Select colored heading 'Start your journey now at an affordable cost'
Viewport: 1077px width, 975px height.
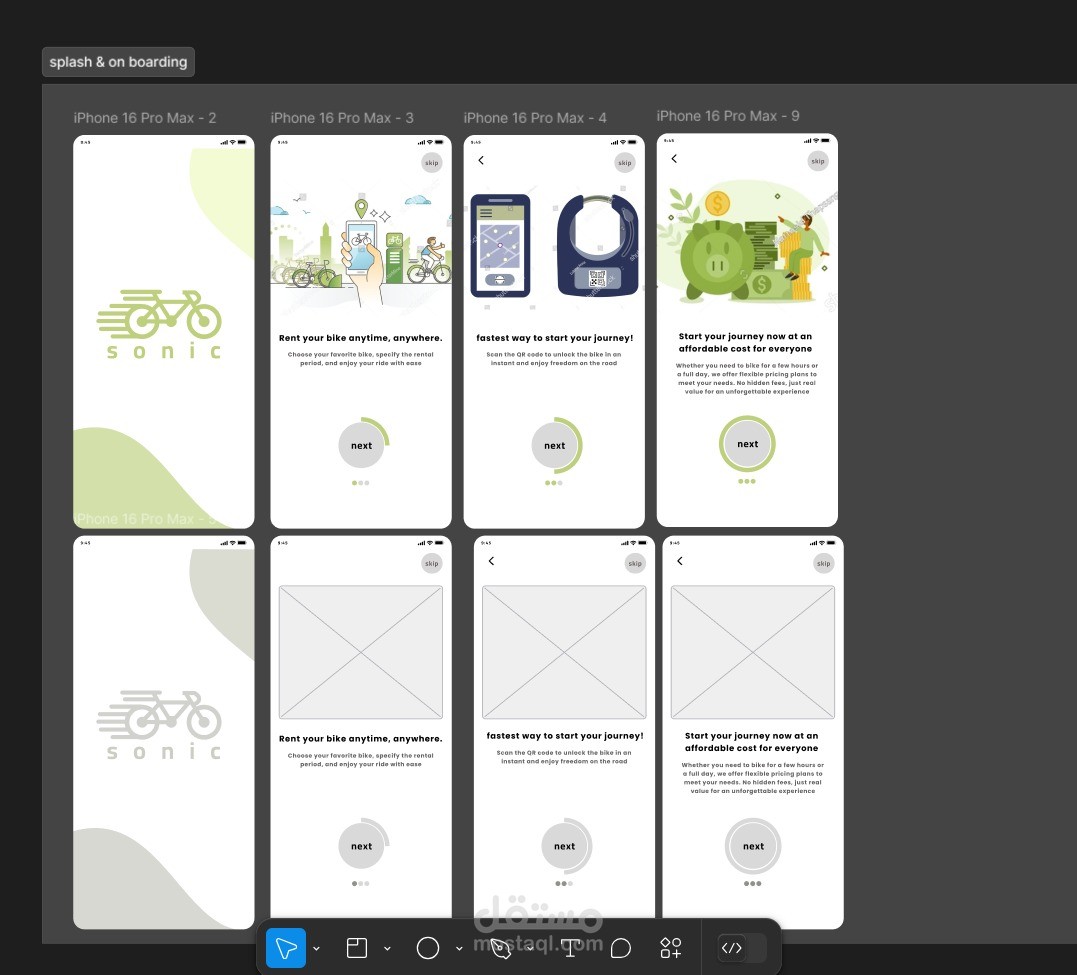tap(745, 342)
